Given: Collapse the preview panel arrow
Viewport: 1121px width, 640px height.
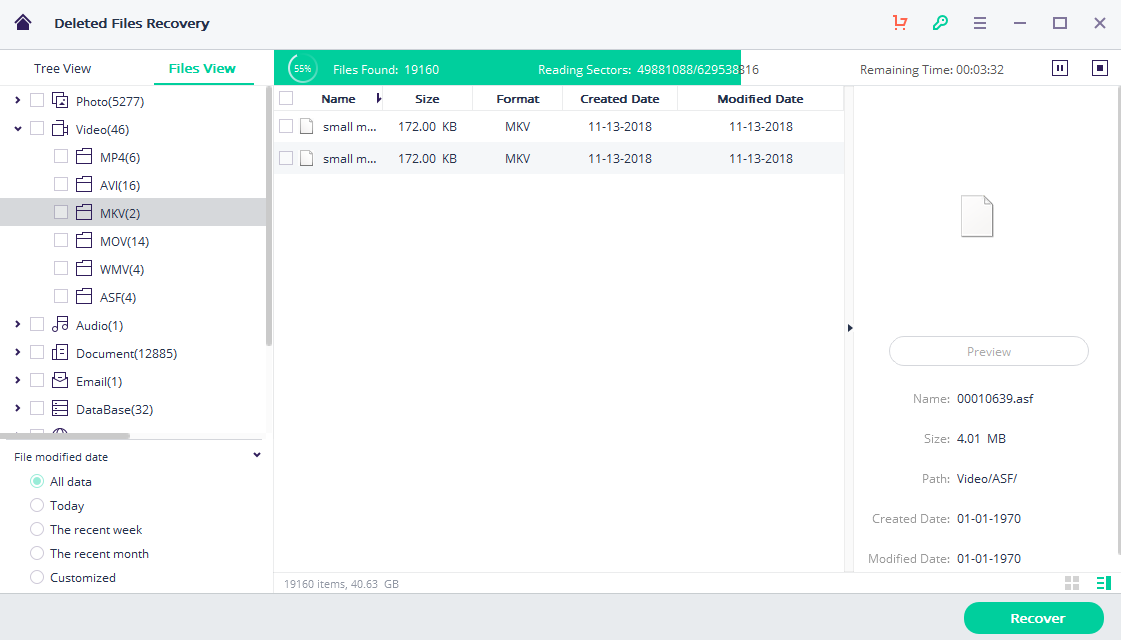Looking at the screenshot, I should 850,328.
